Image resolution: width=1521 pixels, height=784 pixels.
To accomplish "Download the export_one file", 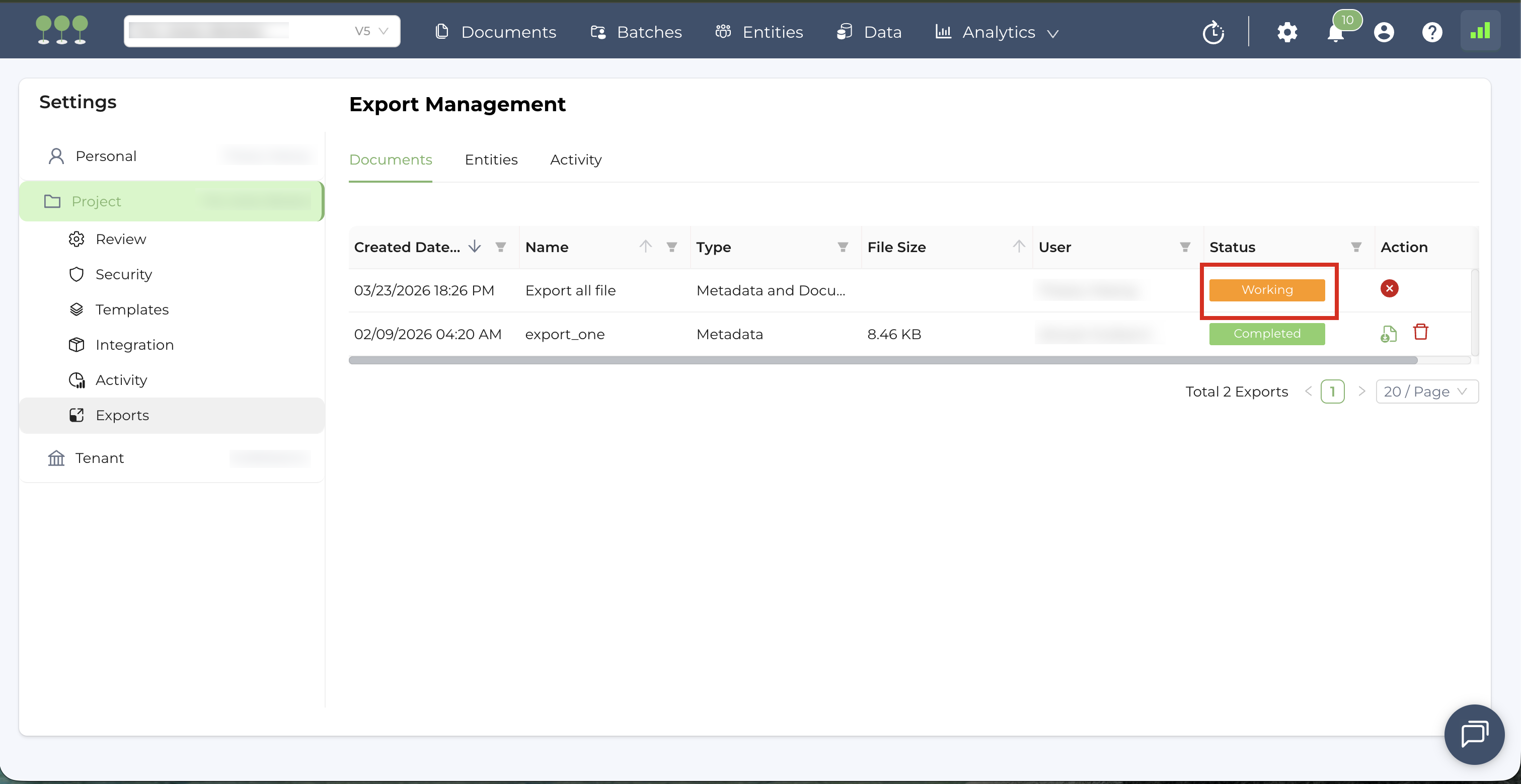I will (1388, 334).
